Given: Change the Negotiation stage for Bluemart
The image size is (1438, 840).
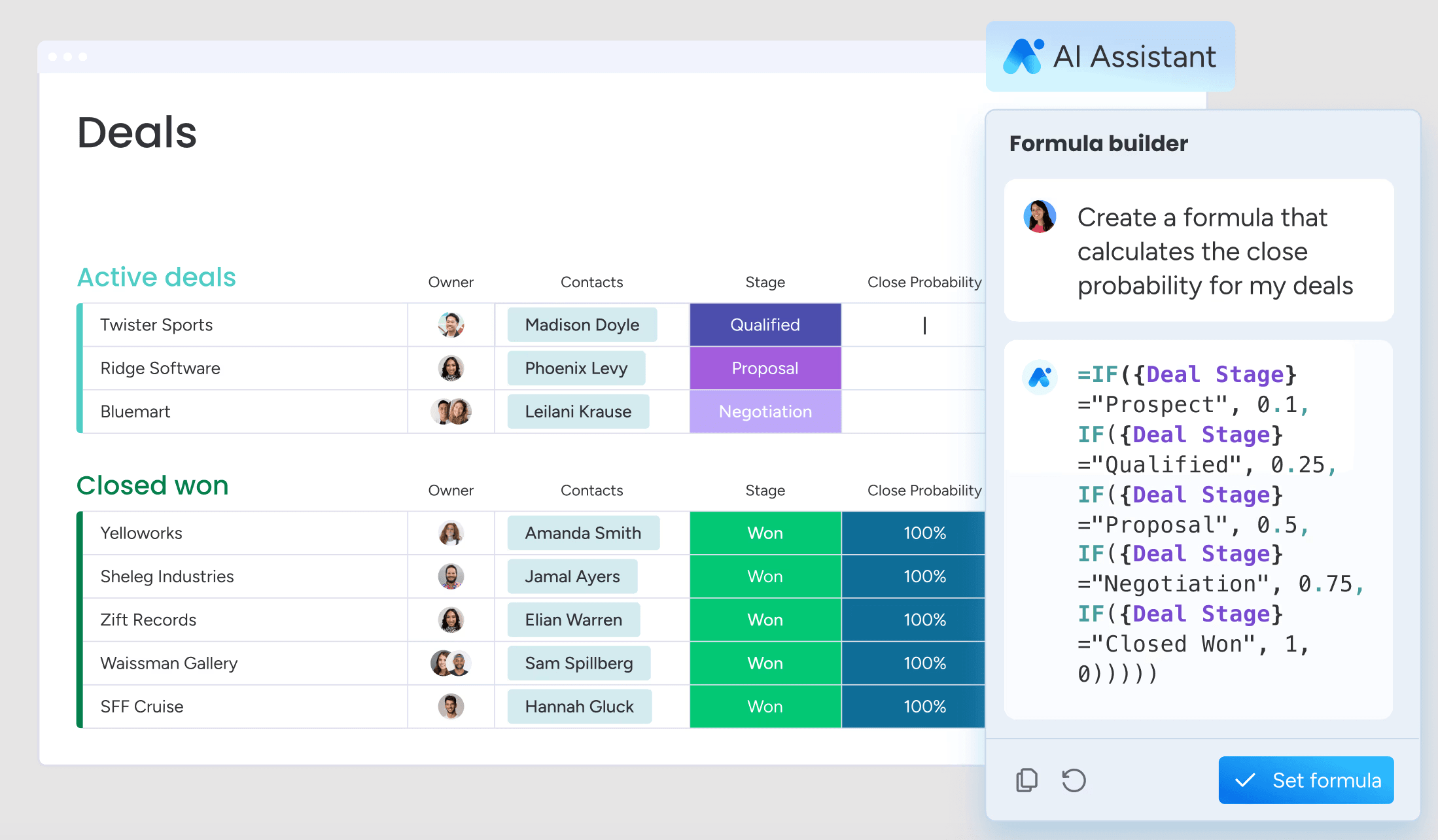Looking at the screenshot, I should (765, 411).
